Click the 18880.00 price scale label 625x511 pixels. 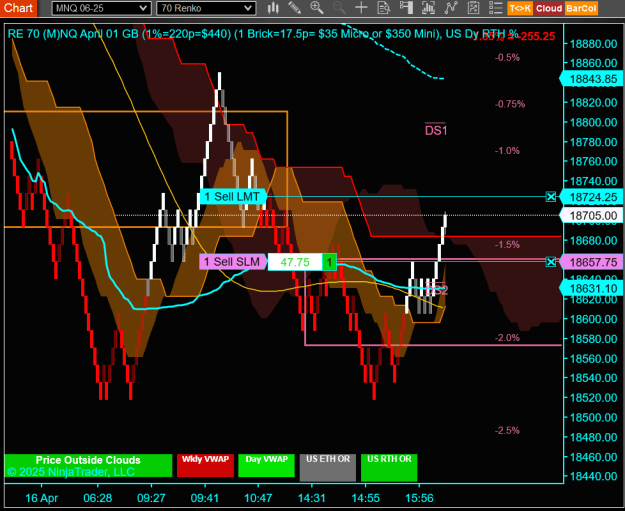pyautogui.click(x=594, y=43)
